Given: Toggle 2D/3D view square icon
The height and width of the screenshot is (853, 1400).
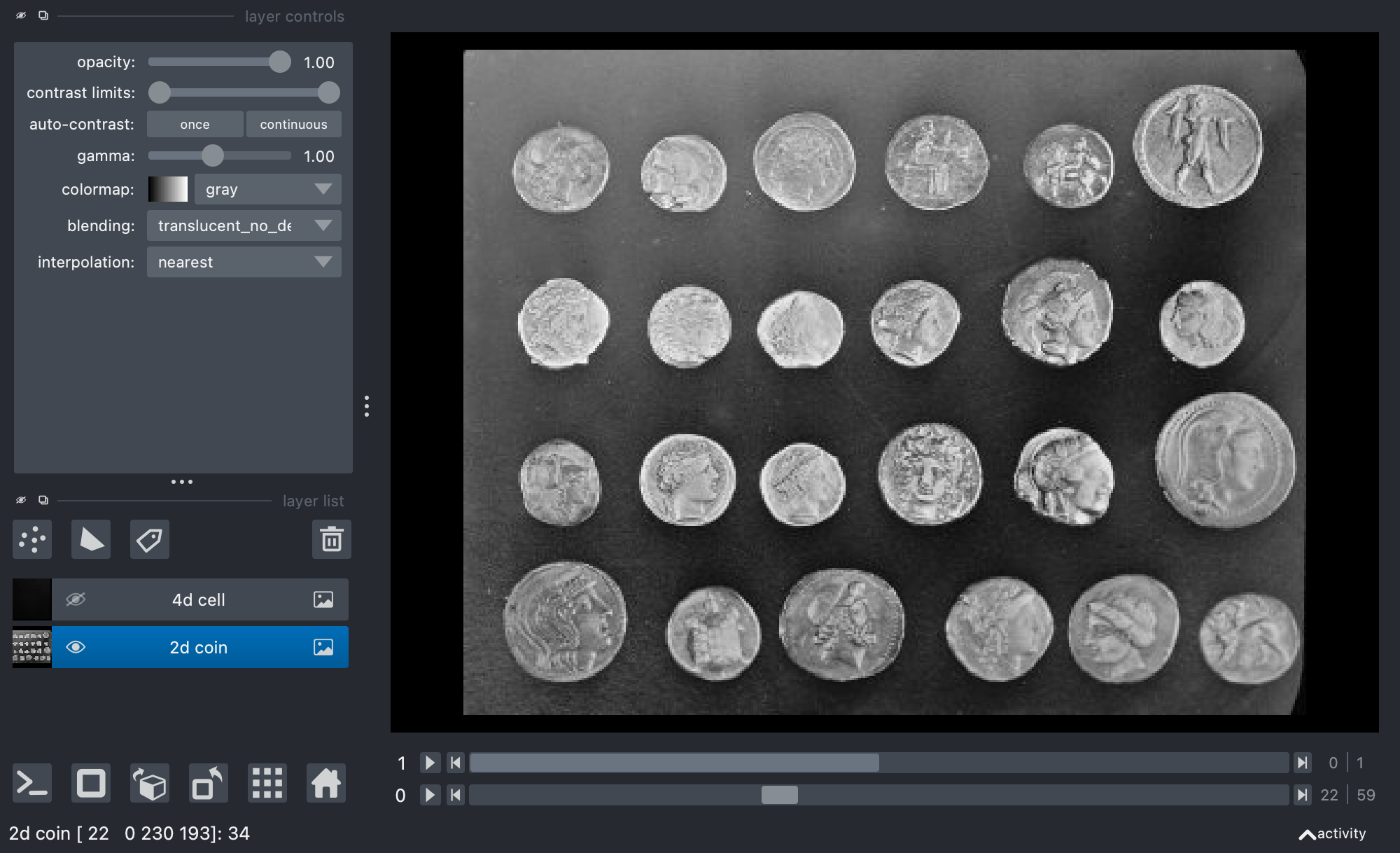Looking at the screenshot, I should [x=91, y=783].
